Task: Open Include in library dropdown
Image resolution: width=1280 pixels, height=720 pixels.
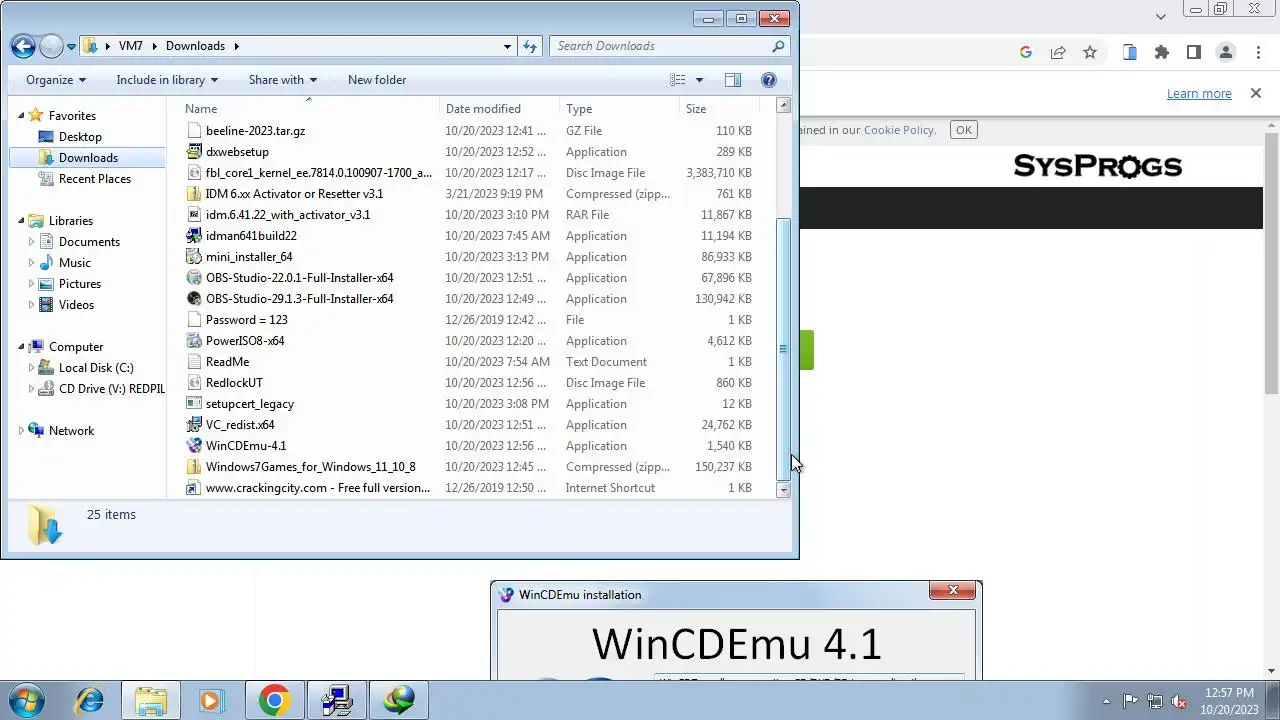Action: [167, 80]
